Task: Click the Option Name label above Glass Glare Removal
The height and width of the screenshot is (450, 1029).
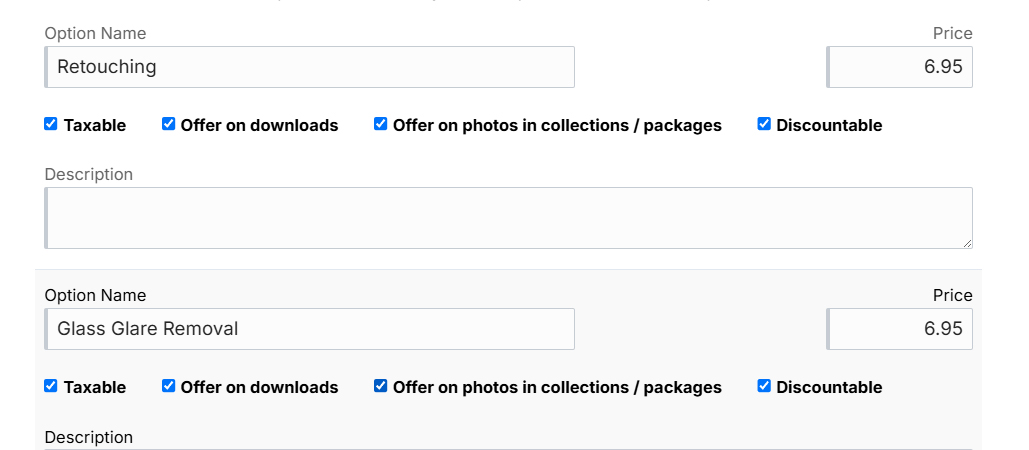Action: click(95, 295)
